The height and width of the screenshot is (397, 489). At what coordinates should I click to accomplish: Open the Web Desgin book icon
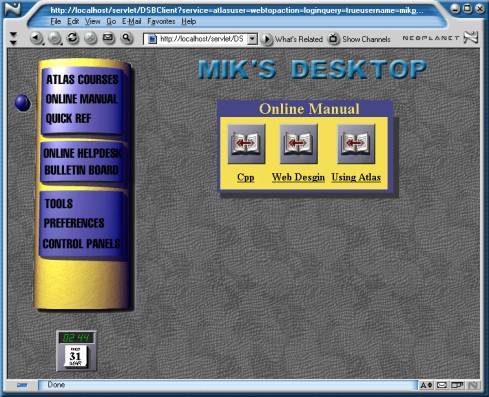pos(299,144)
